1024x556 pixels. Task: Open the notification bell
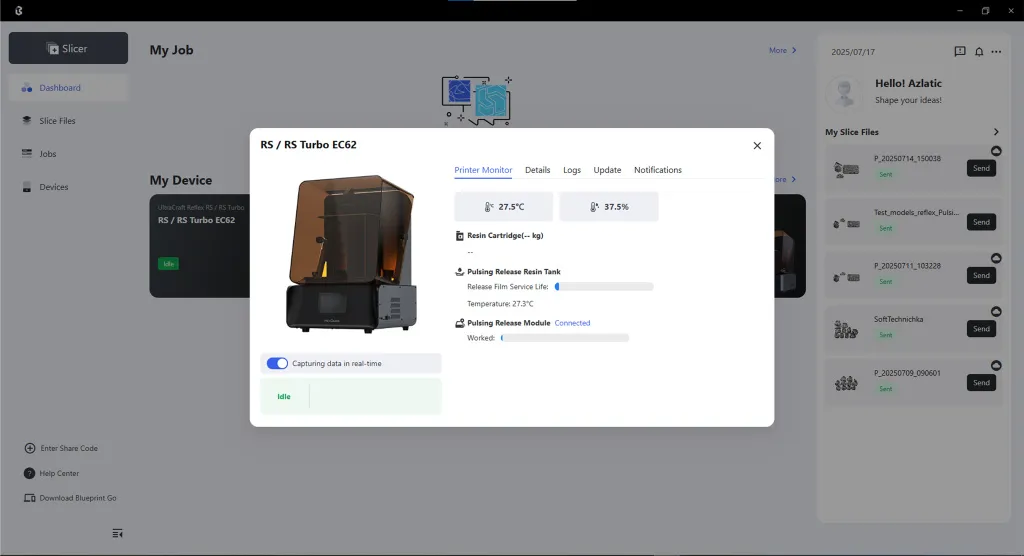979,51
